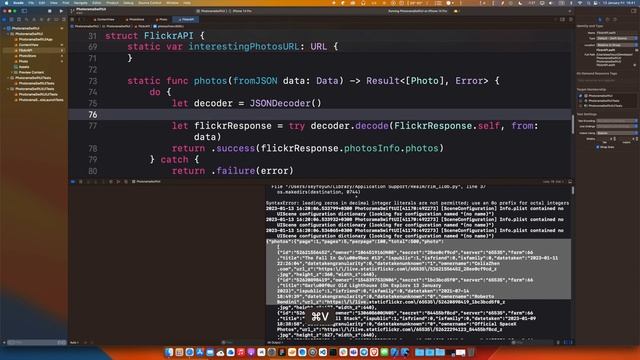Add a new editor pane
Viewport: 640px width, 360px height.
coord(570,19)
